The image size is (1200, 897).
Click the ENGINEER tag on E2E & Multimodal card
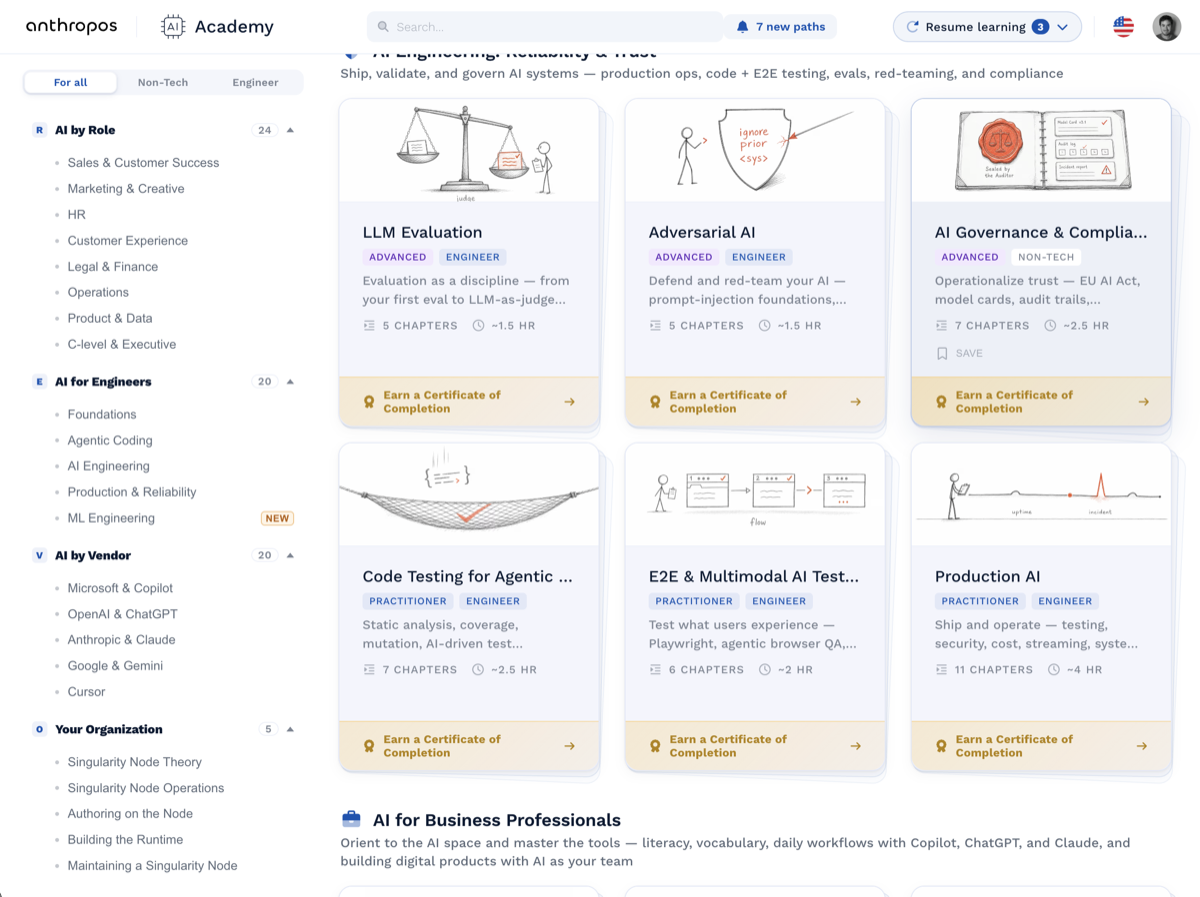(x=779, y=601)
